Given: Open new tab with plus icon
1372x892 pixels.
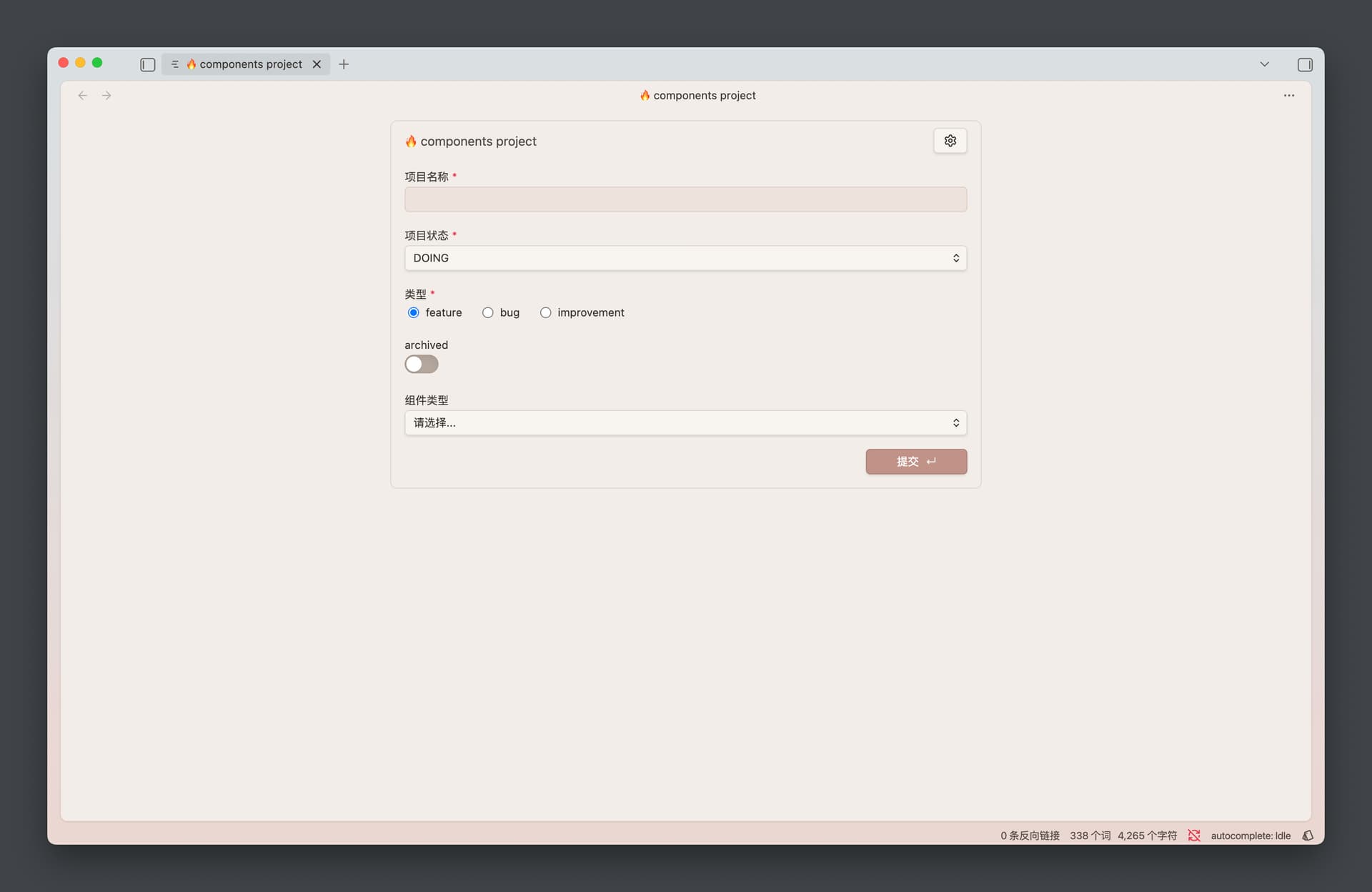Looking at the screenshot, I should click(x=344, y=64).
